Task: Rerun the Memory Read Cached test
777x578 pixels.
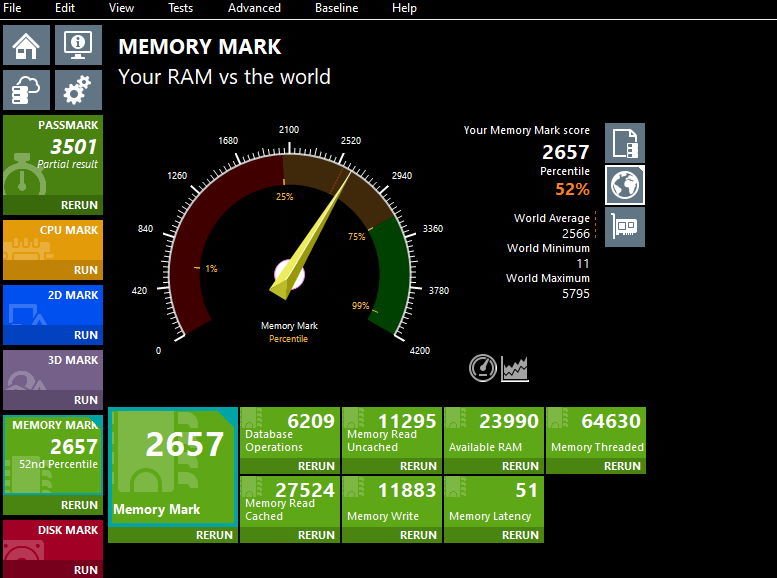Action: 316,535
